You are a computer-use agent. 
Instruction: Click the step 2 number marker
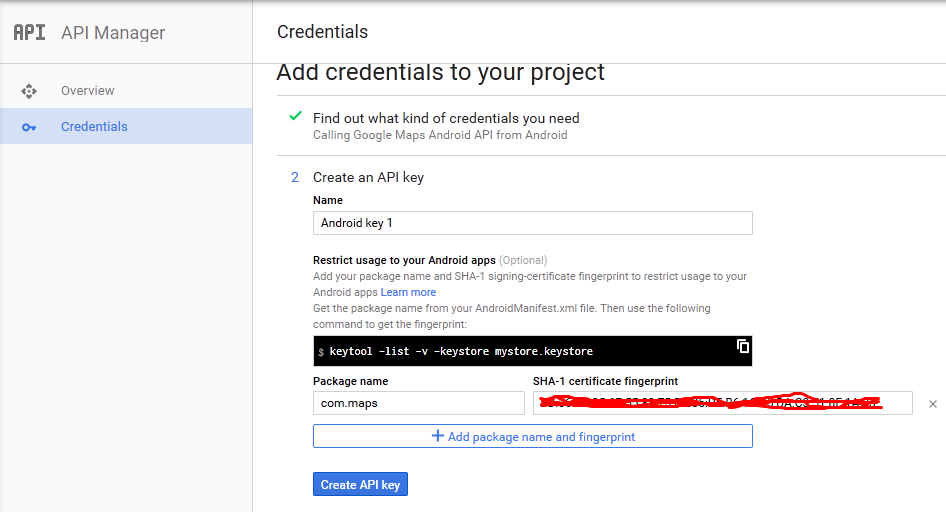tap(295, 177)
